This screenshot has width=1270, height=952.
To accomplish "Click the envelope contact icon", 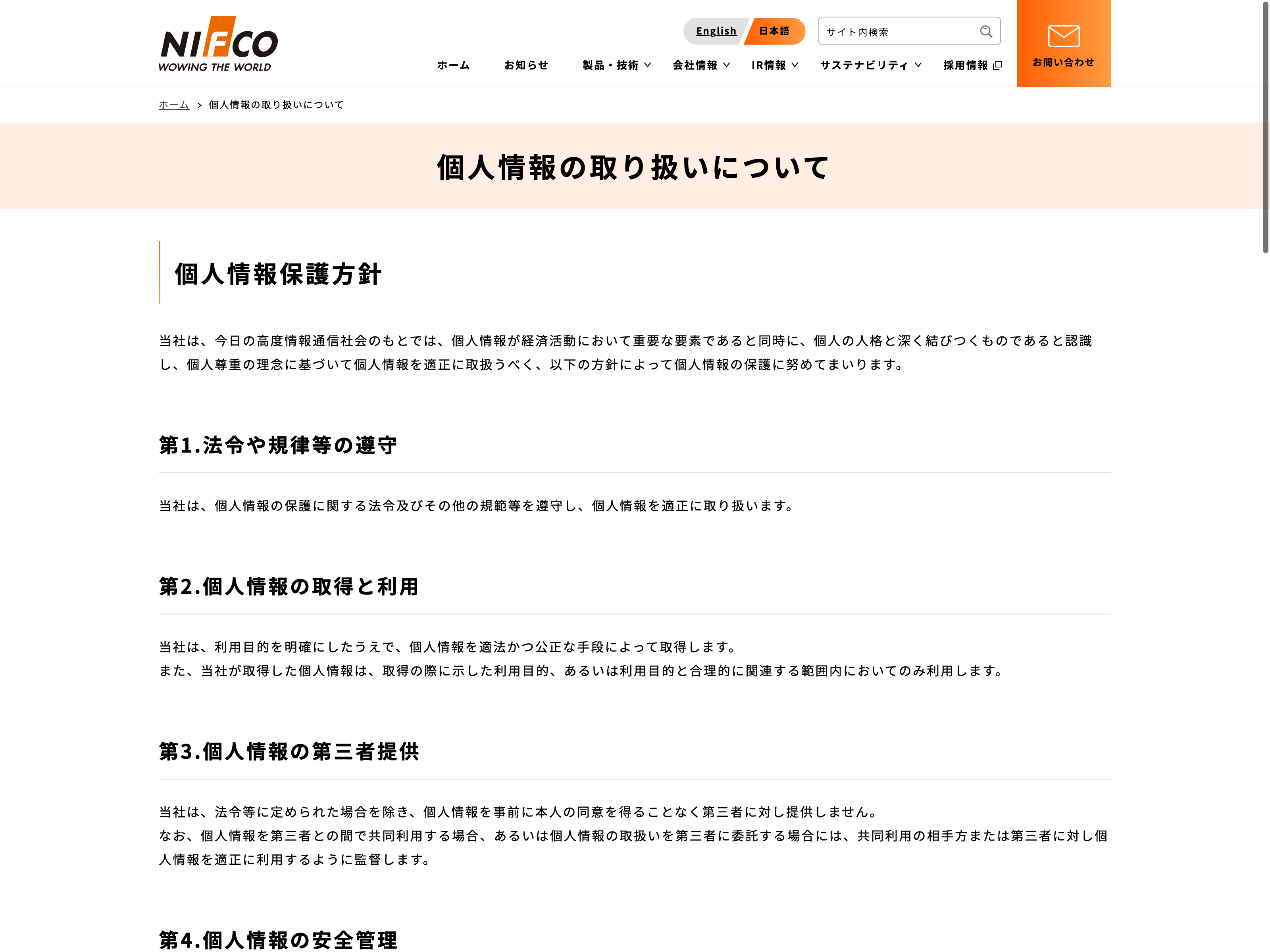I will [1063, 36].
